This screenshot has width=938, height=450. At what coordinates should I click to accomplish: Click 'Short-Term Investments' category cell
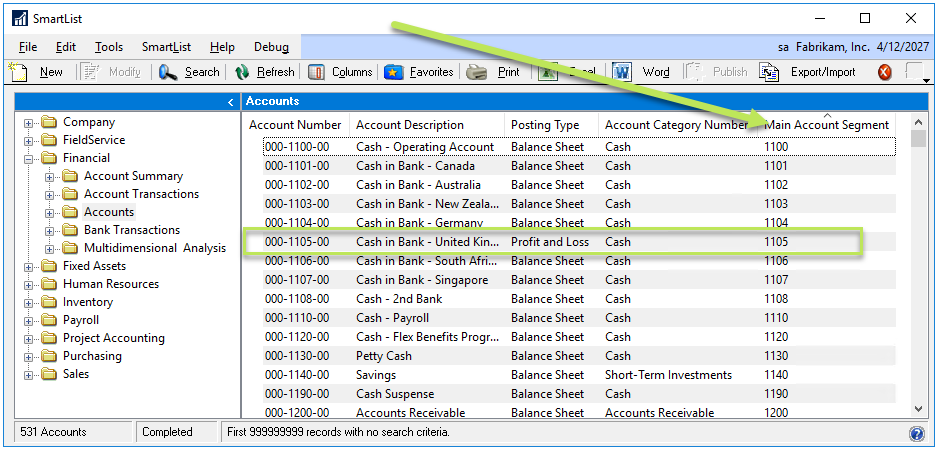(668, 375)
